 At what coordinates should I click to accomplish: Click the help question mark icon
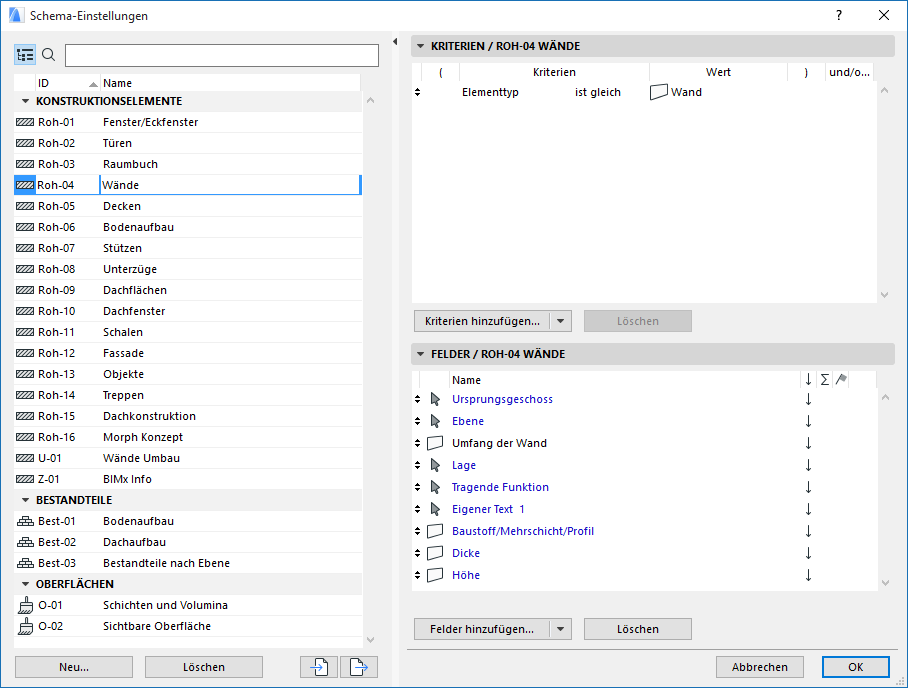click(839, 16)
